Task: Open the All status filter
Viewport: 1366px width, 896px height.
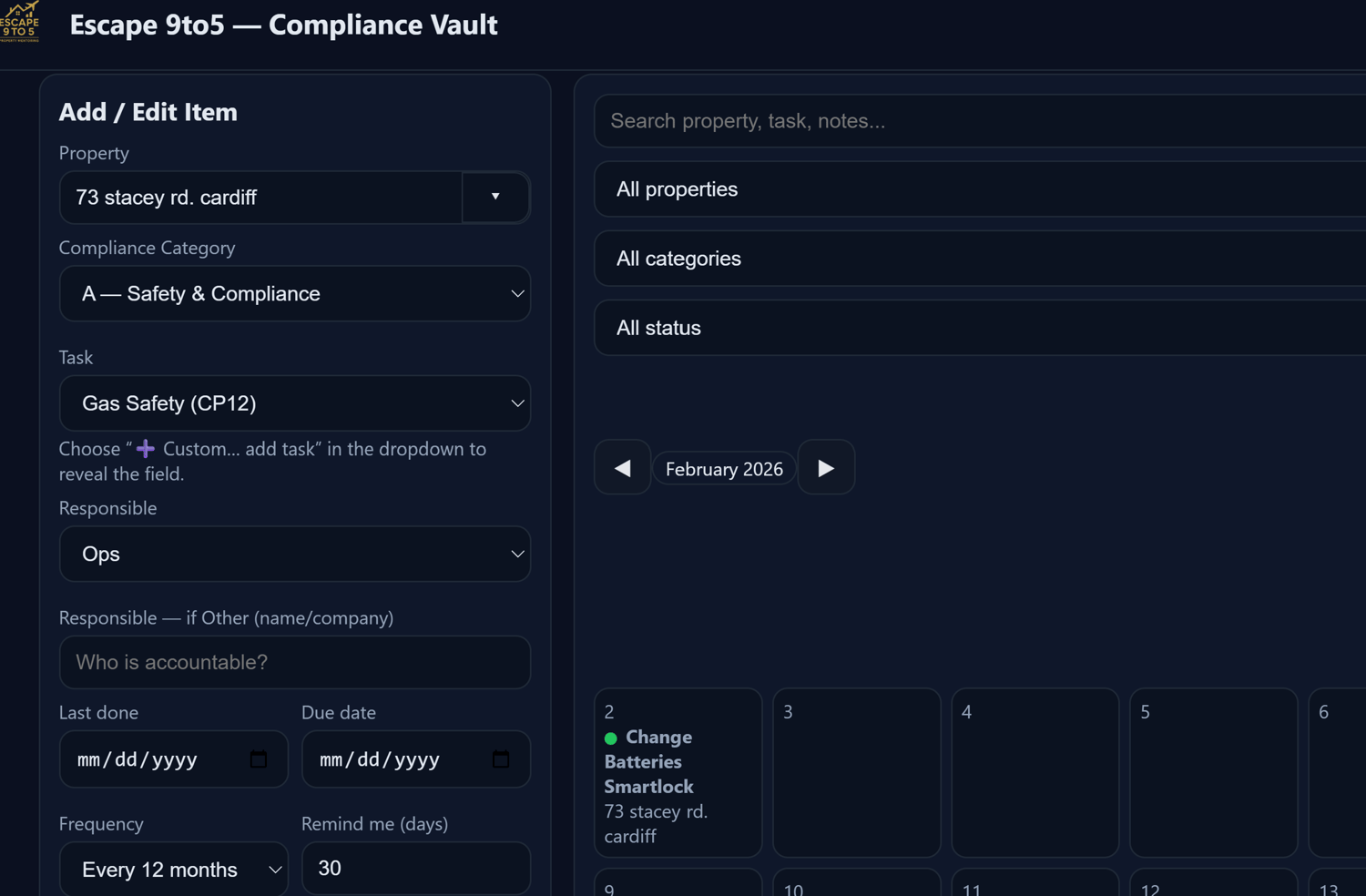Action: click(980, 328)
